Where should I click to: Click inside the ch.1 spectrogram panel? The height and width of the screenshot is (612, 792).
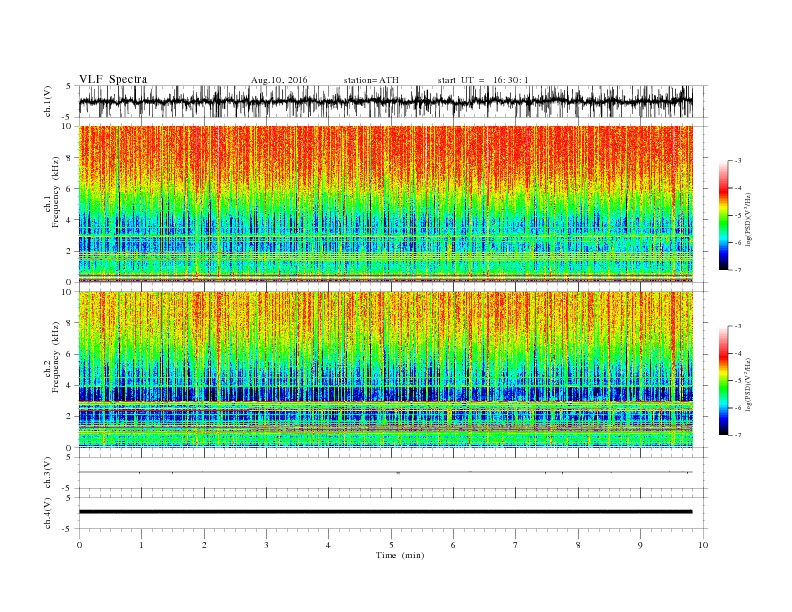coord(385,204)
